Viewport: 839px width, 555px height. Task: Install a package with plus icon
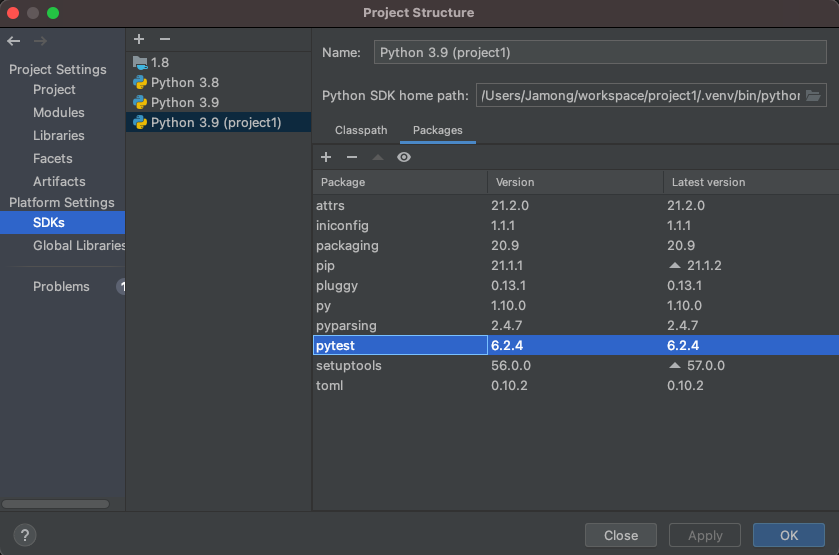point(326,157)
